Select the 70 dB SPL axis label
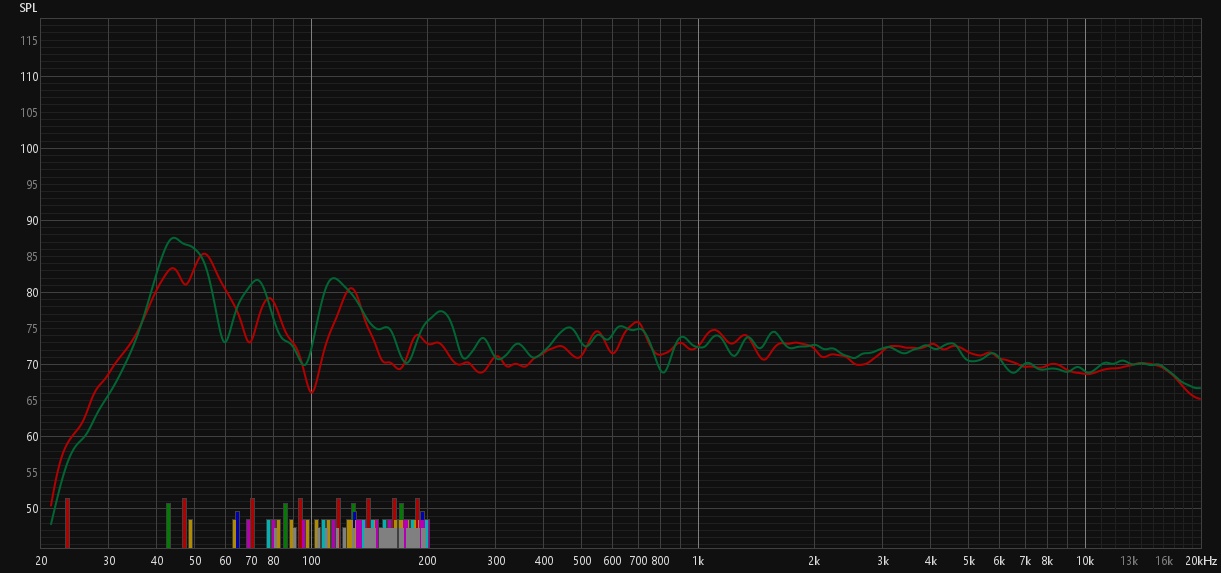 click(31, 365)
